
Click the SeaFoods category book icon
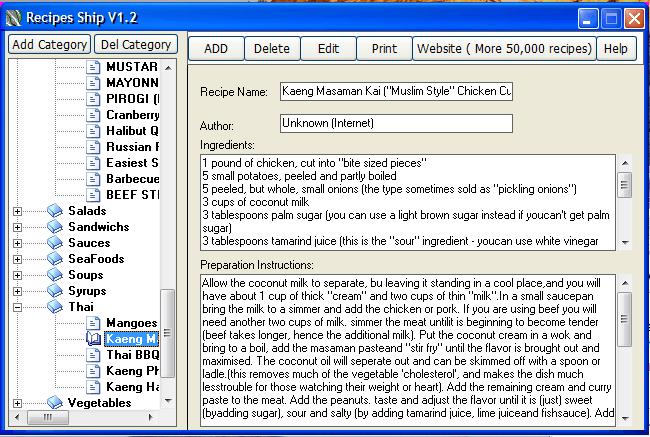[55, 259]
